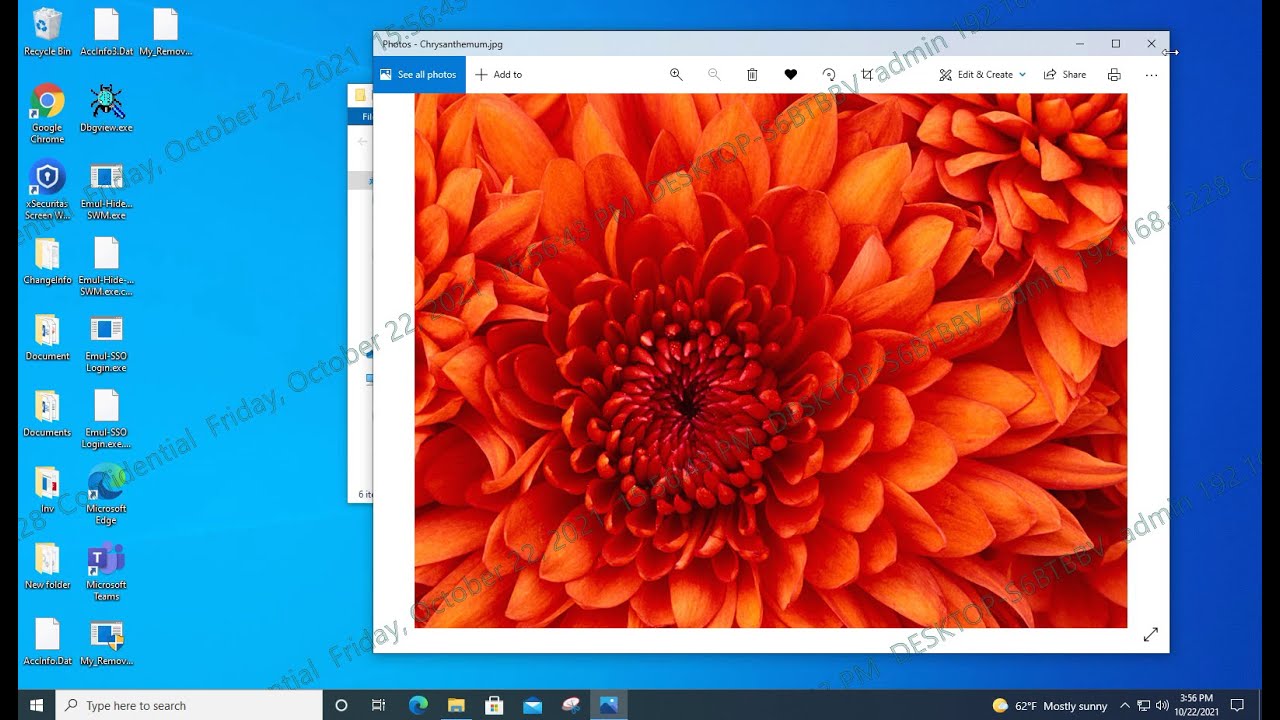Select AccInfo3.Dat desktop file
The width and height of the screenshot is (1280, 720).
[106, 32]
